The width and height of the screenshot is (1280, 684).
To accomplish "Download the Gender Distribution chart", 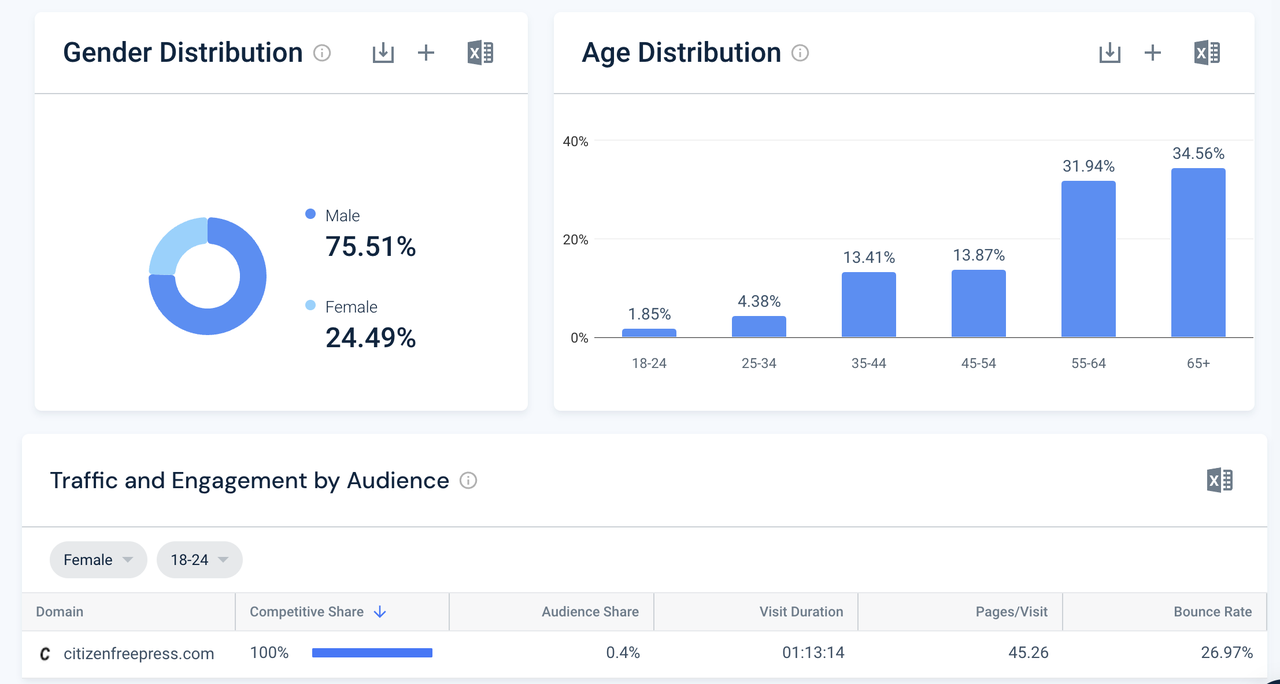I will click(383, 53).
